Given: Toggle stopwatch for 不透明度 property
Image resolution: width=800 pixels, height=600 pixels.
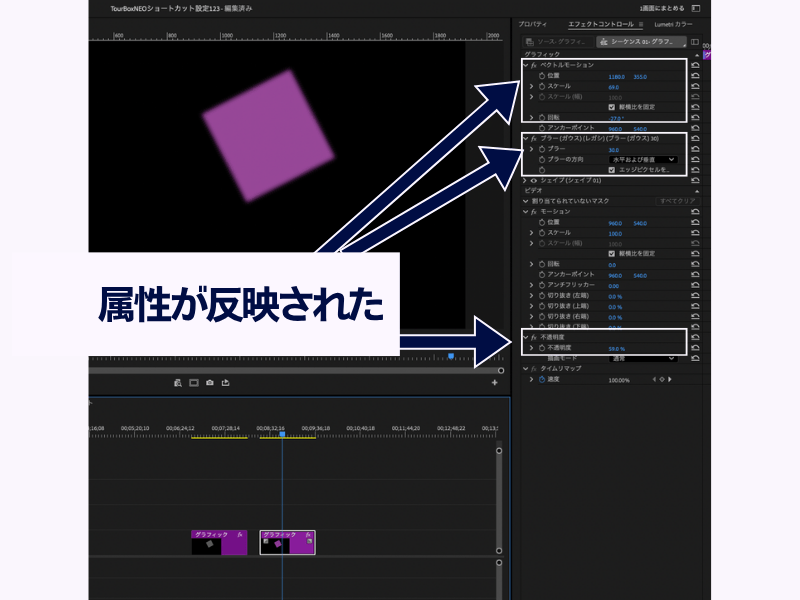Looking at the screenshot, I should [541, 347].
